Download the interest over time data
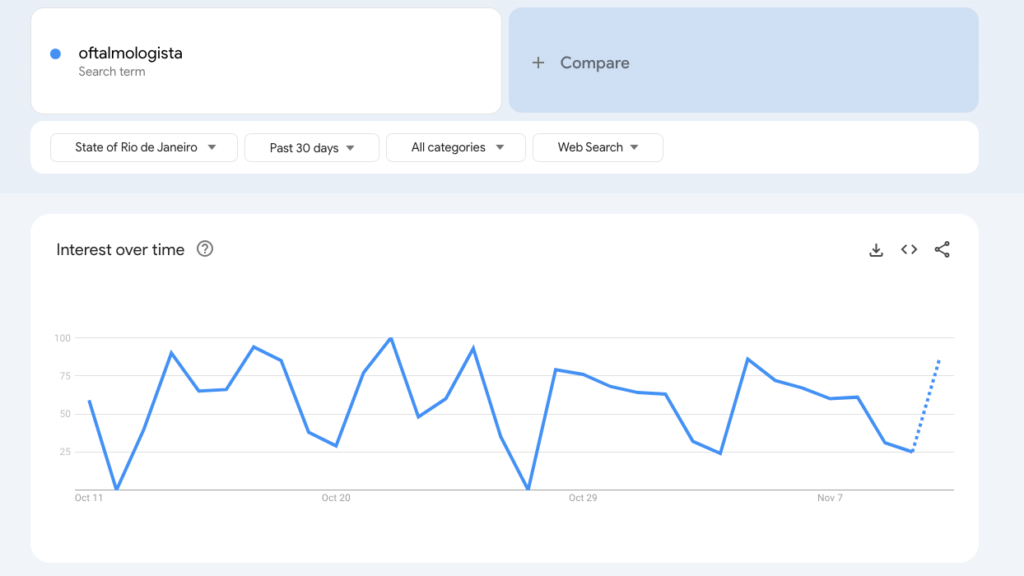 coord(876,250)
